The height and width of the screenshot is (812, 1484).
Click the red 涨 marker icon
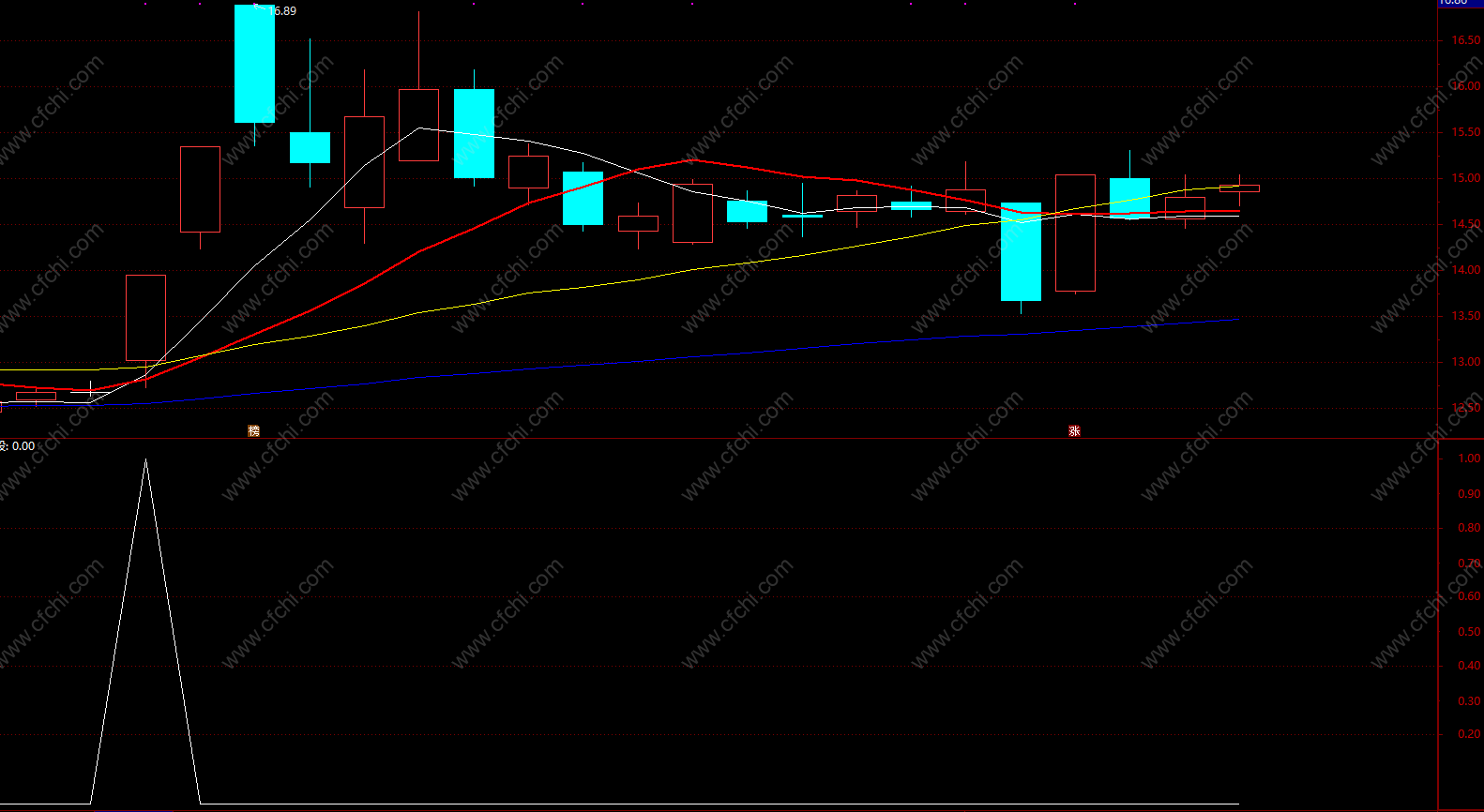coord(1074,431)
